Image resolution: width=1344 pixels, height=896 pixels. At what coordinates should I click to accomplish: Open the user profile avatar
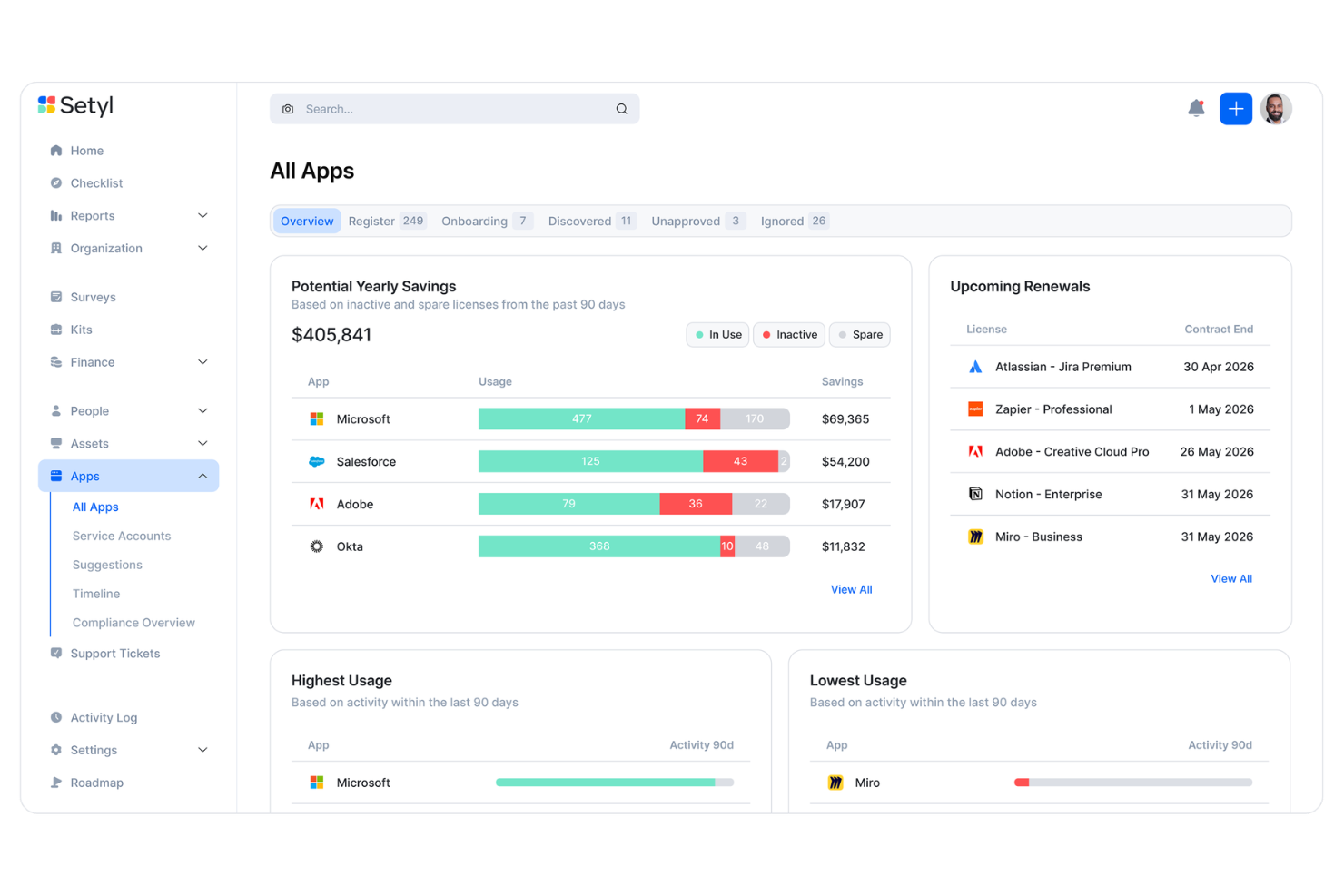tap(1276, 109)
